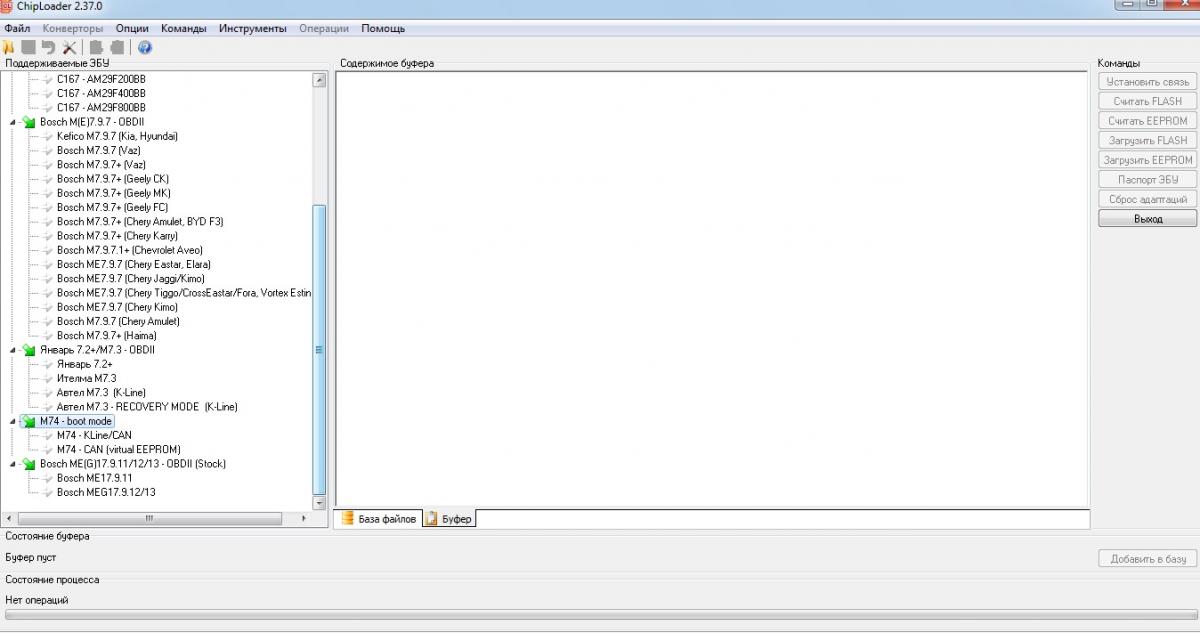Screen dimensions: 1200x633
Task: Select Bosch M7.9.7+ (Haima)
Action: pos(106,336)
